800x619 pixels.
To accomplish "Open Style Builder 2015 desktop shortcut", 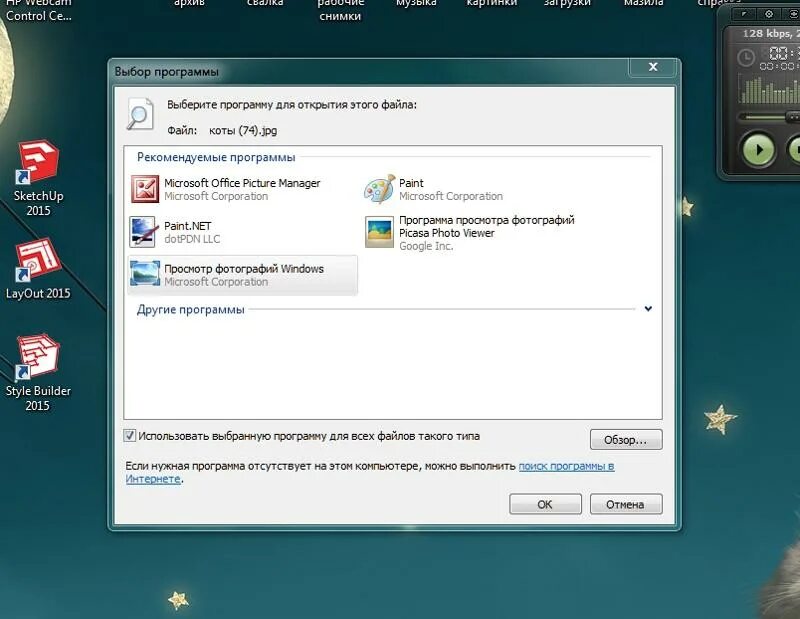I will point(38,373).
